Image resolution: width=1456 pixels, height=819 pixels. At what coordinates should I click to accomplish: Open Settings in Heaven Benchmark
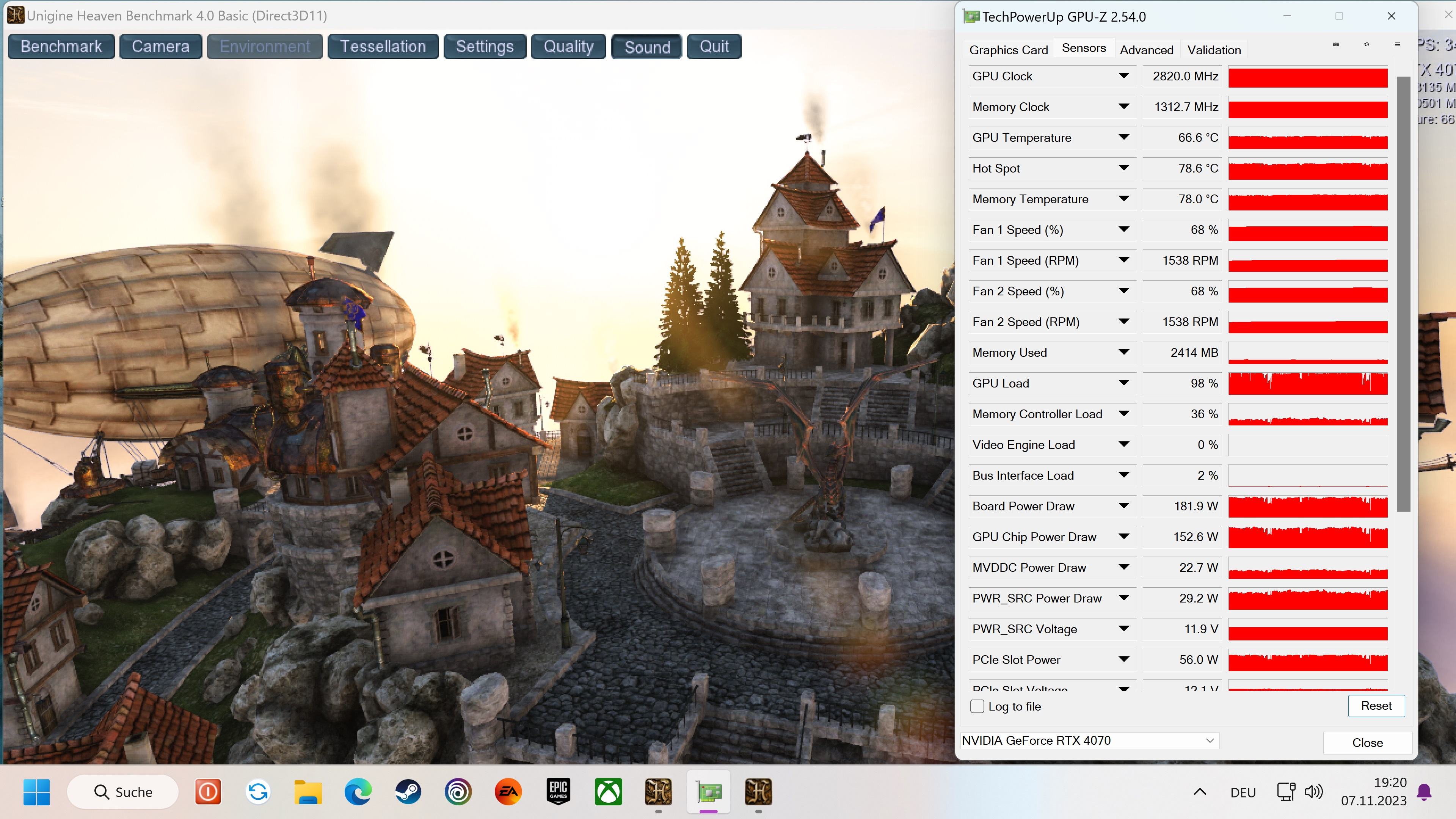click(485, 46)
